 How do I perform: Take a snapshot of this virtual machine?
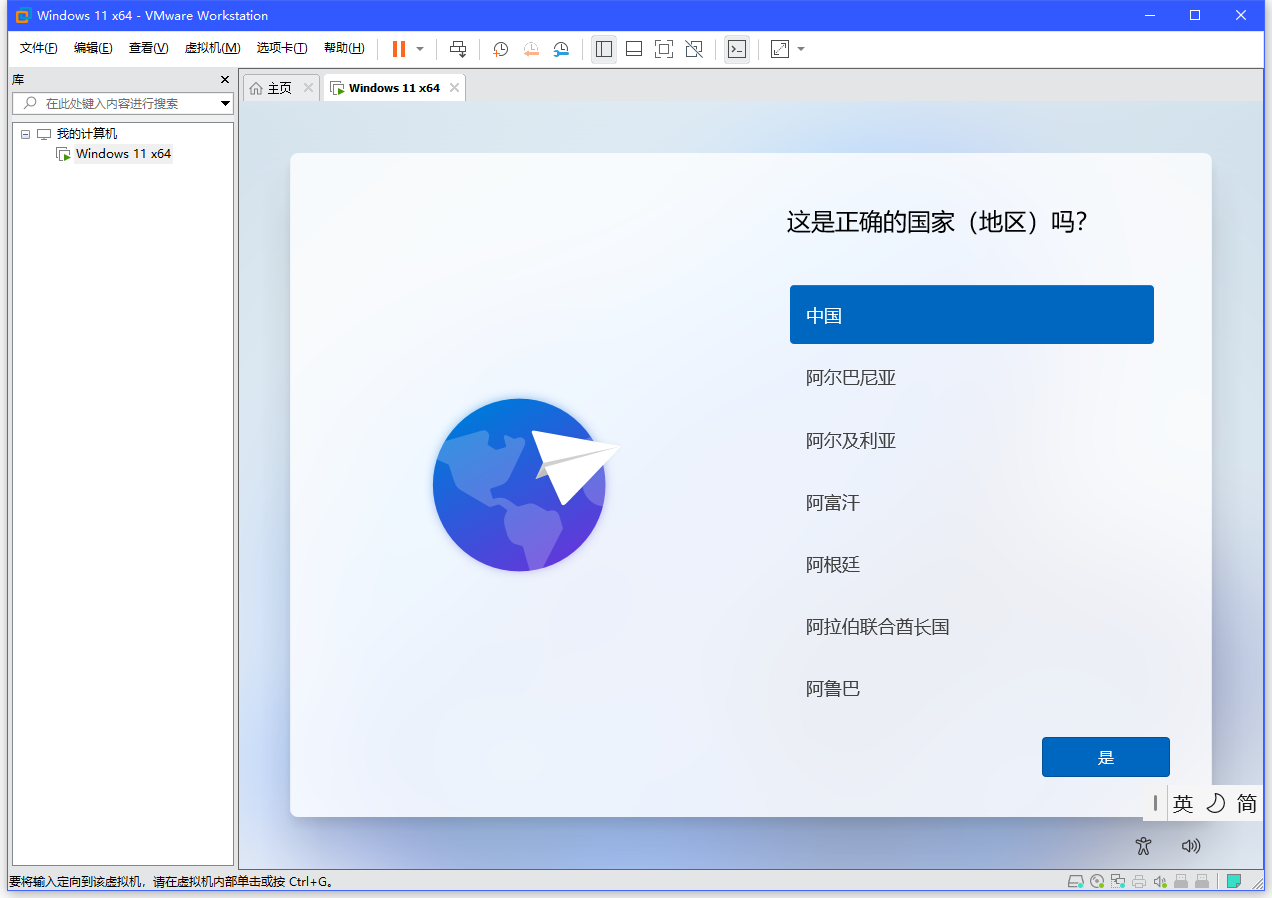pos(501,49)
